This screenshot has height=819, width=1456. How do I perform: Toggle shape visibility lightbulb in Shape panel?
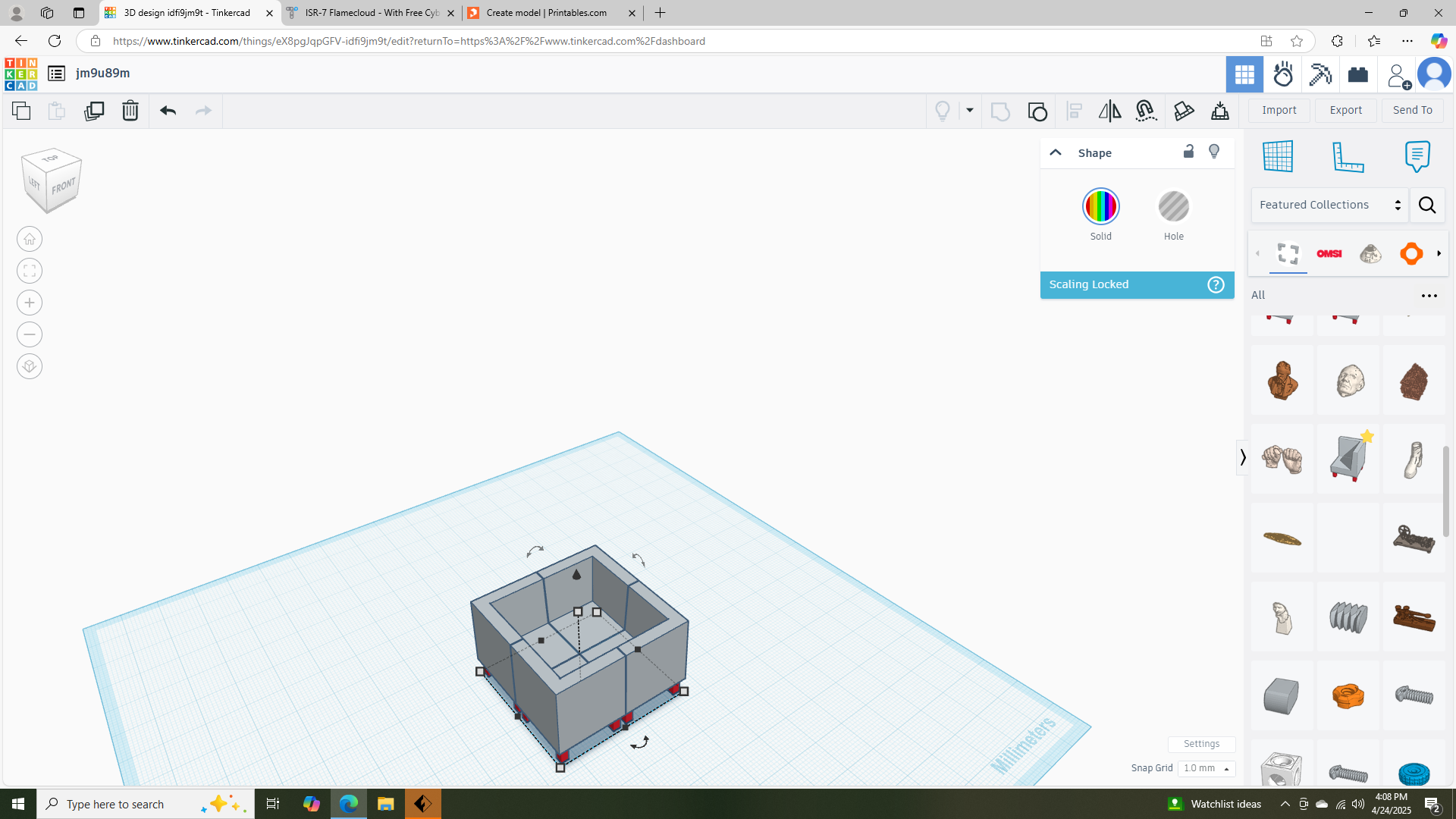coord(1214,152)
